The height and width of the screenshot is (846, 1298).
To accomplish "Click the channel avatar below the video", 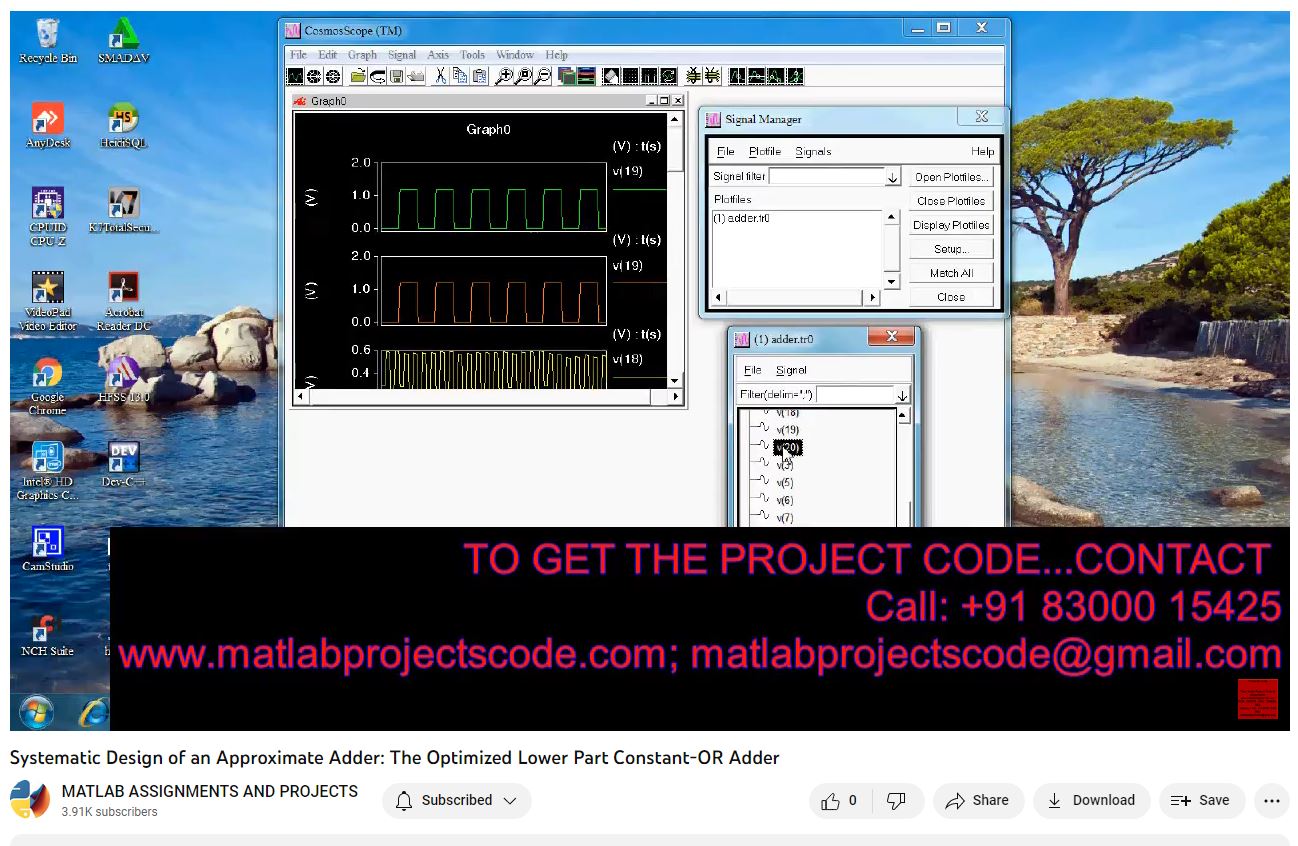I will pos(30,801).
